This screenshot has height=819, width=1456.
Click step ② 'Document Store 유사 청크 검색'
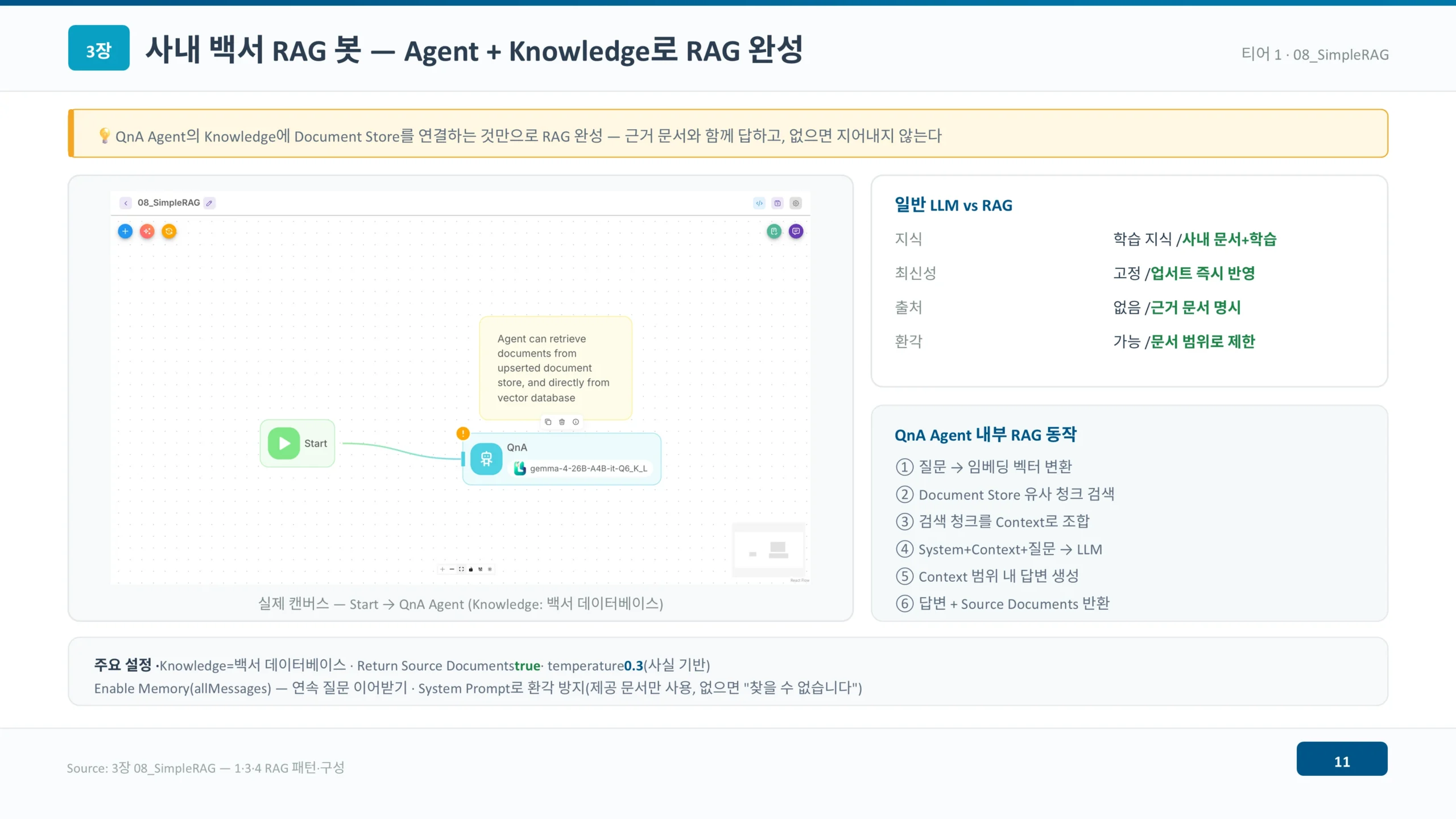click(1005, 494)
